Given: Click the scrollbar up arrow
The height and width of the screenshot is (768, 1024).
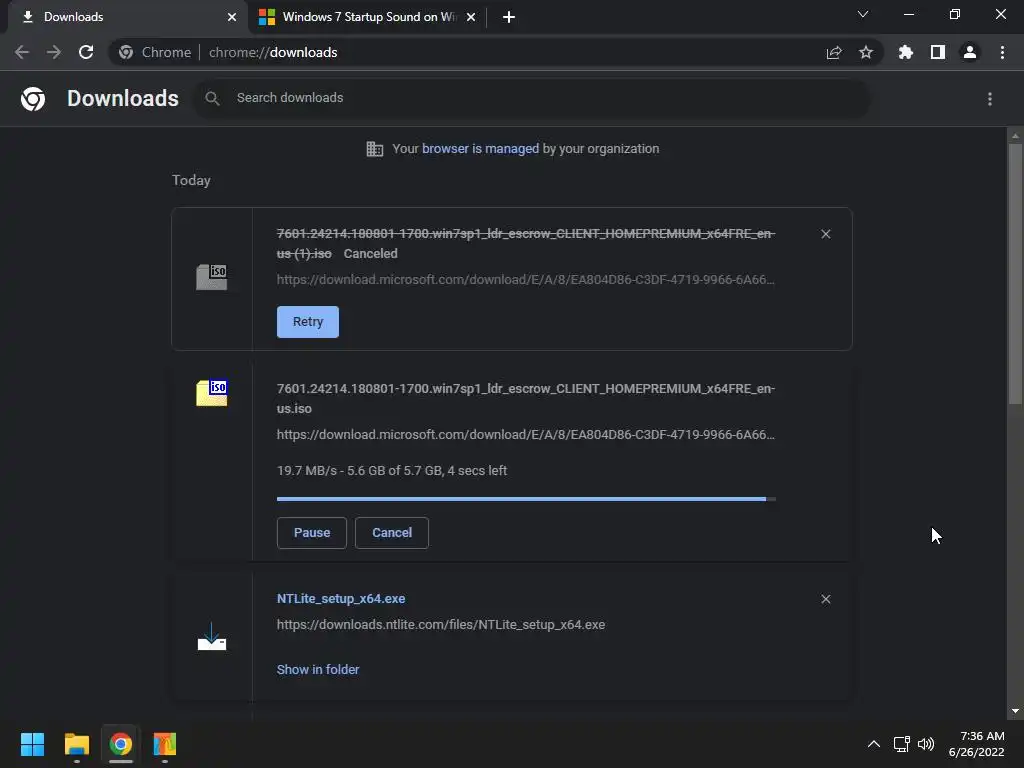Looking at the screenshot, I should pos(1015,136).
